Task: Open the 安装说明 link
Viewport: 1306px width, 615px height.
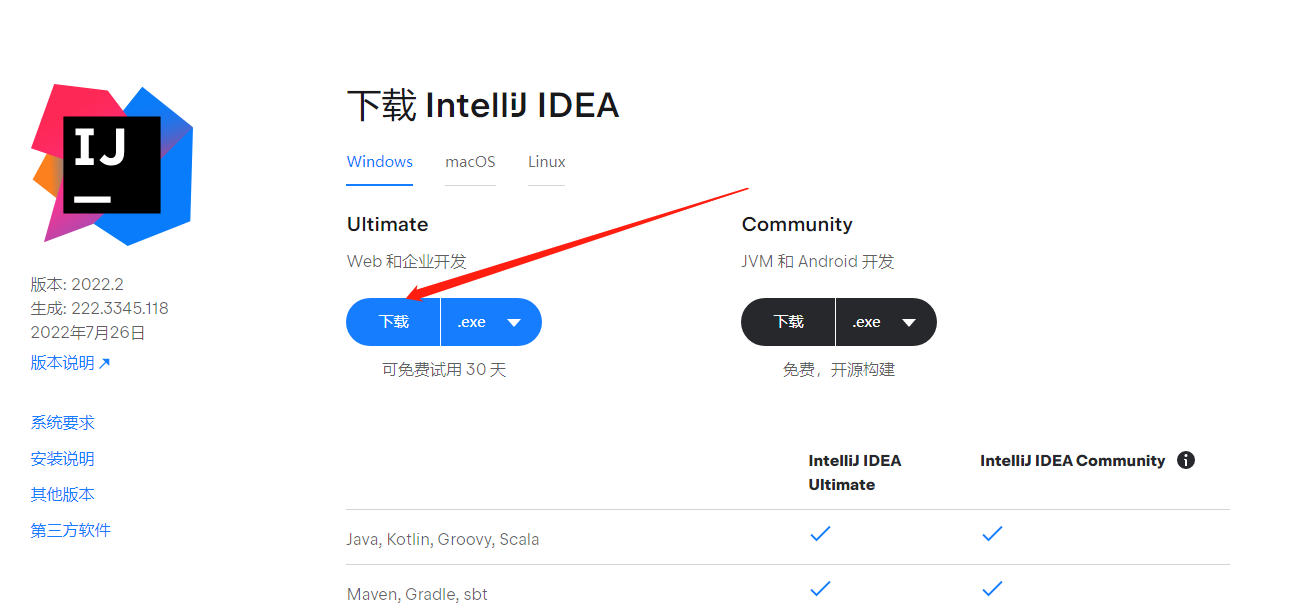Action: [x=63, y=459]
